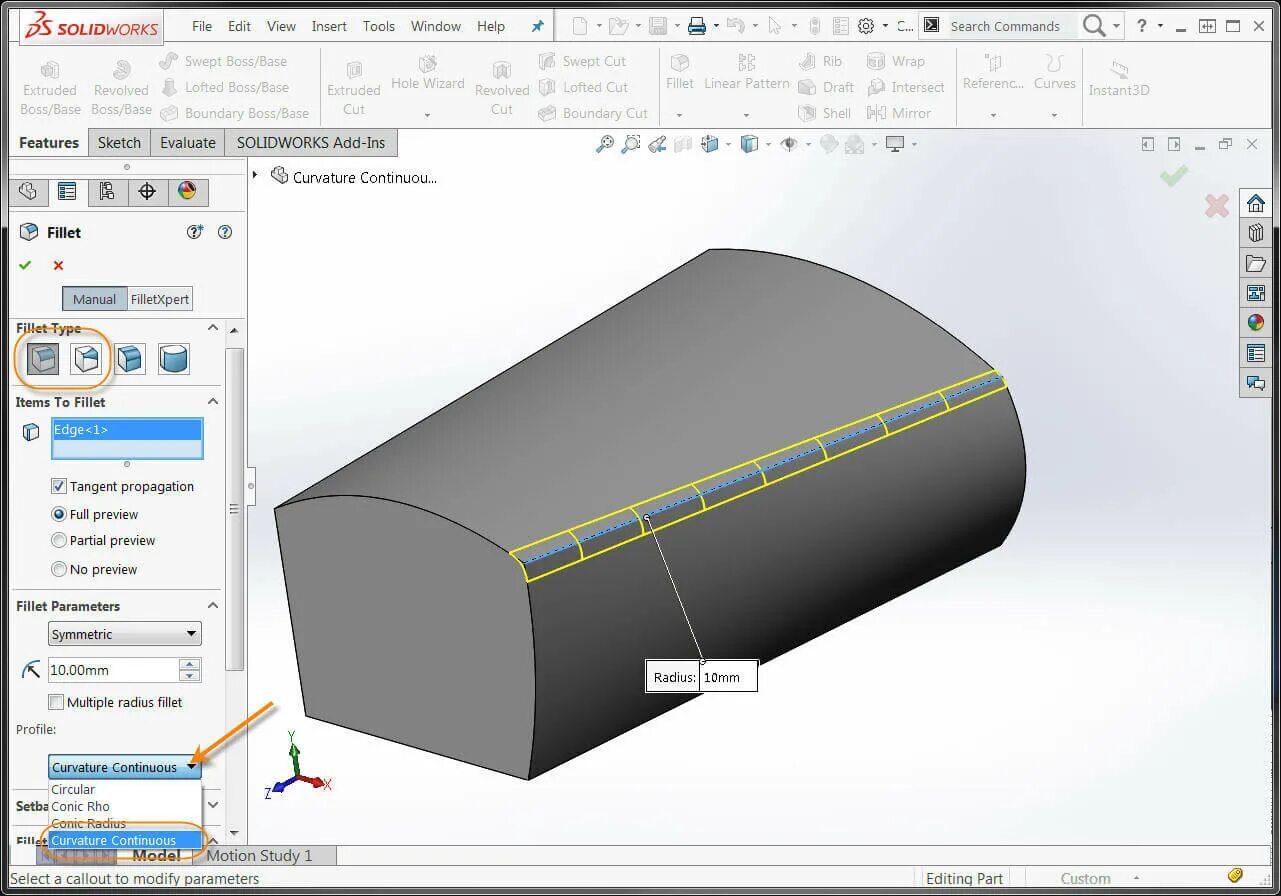Collapse the Items To Fillet section
Image resolution: width=1281 pixels, height=896 pixels.
tap(211, 401)
